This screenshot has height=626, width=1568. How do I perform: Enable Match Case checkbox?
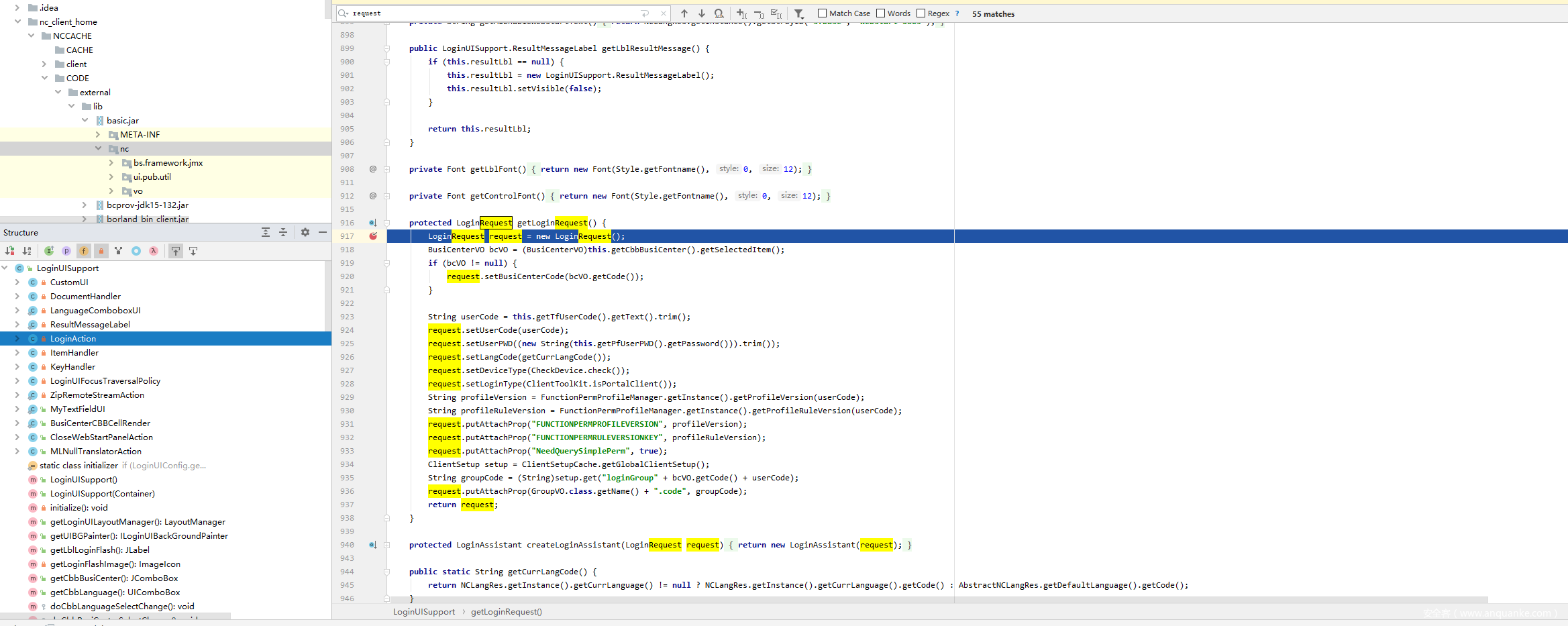(822, 13)
